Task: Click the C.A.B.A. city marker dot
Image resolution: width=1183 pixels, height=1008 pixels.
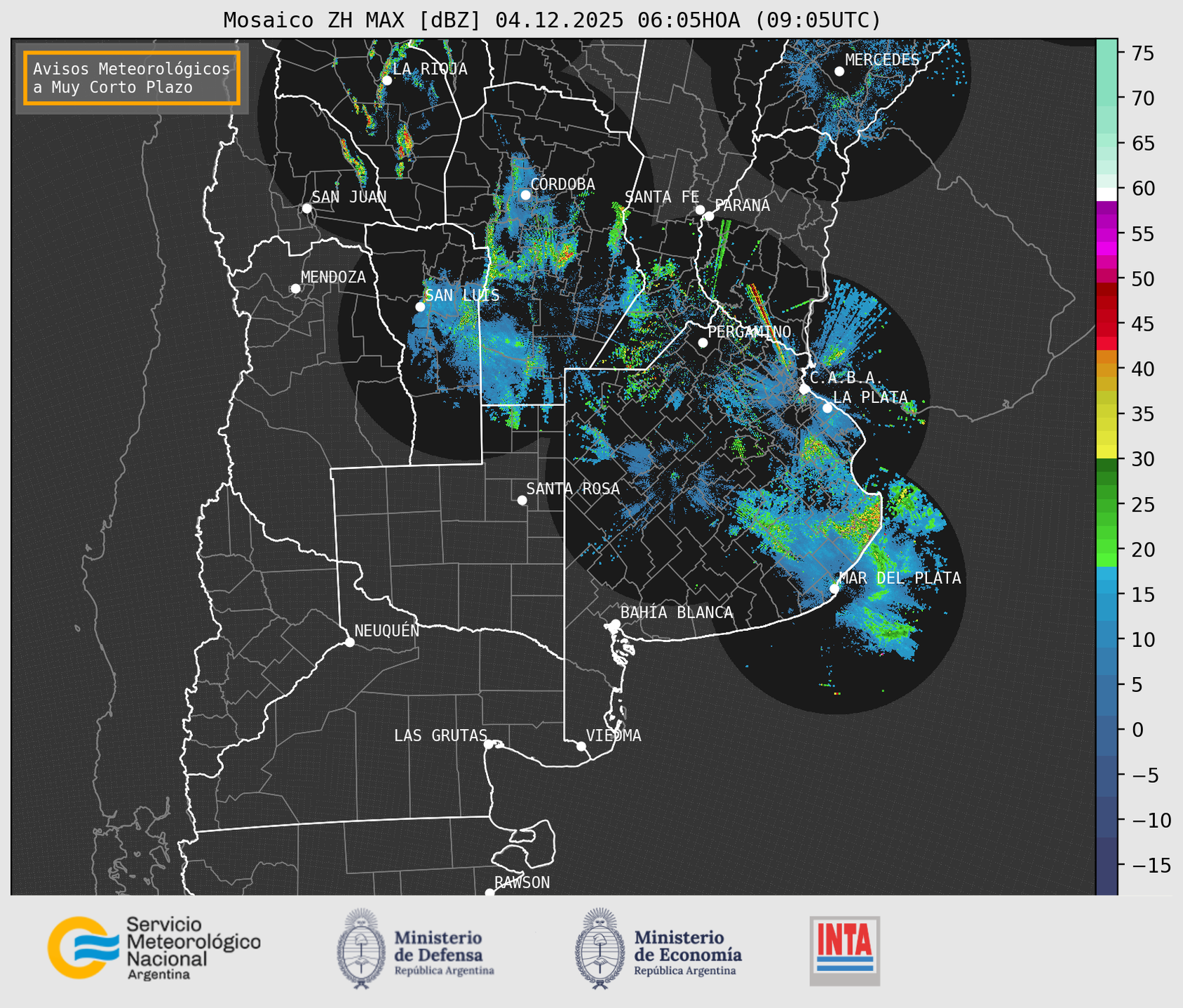Action: tap(805, 389)
